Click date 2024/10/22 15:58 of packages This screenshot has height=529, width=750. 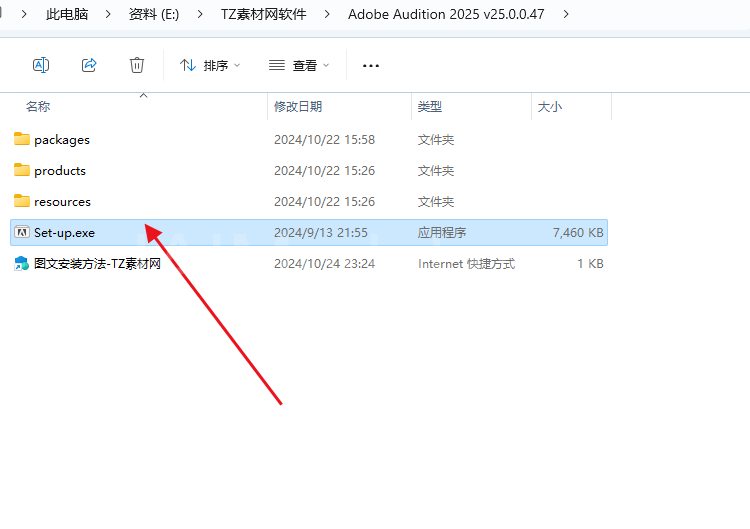click(324, 140)
